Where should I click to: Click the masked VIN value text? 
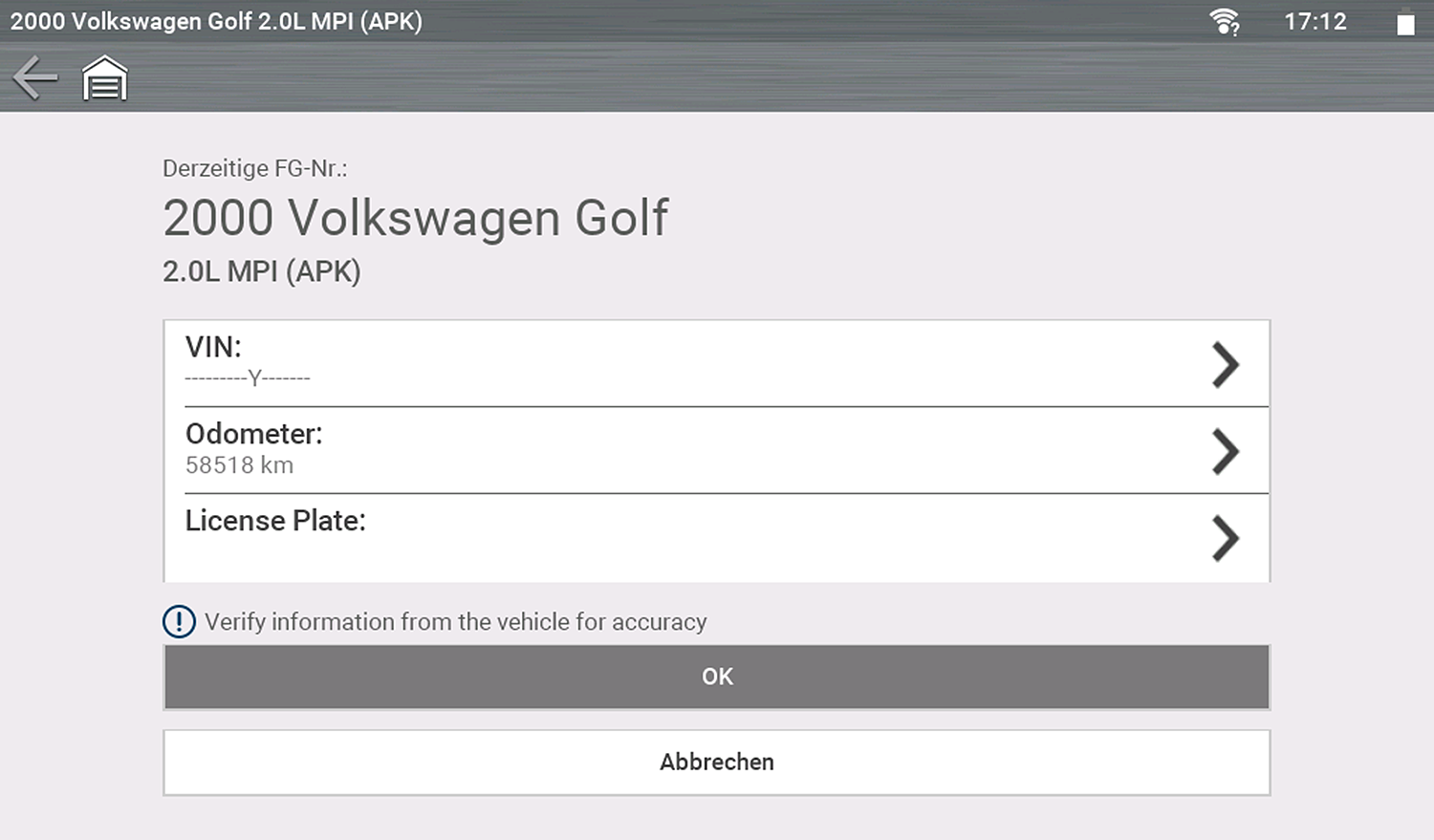coord(248,378)
